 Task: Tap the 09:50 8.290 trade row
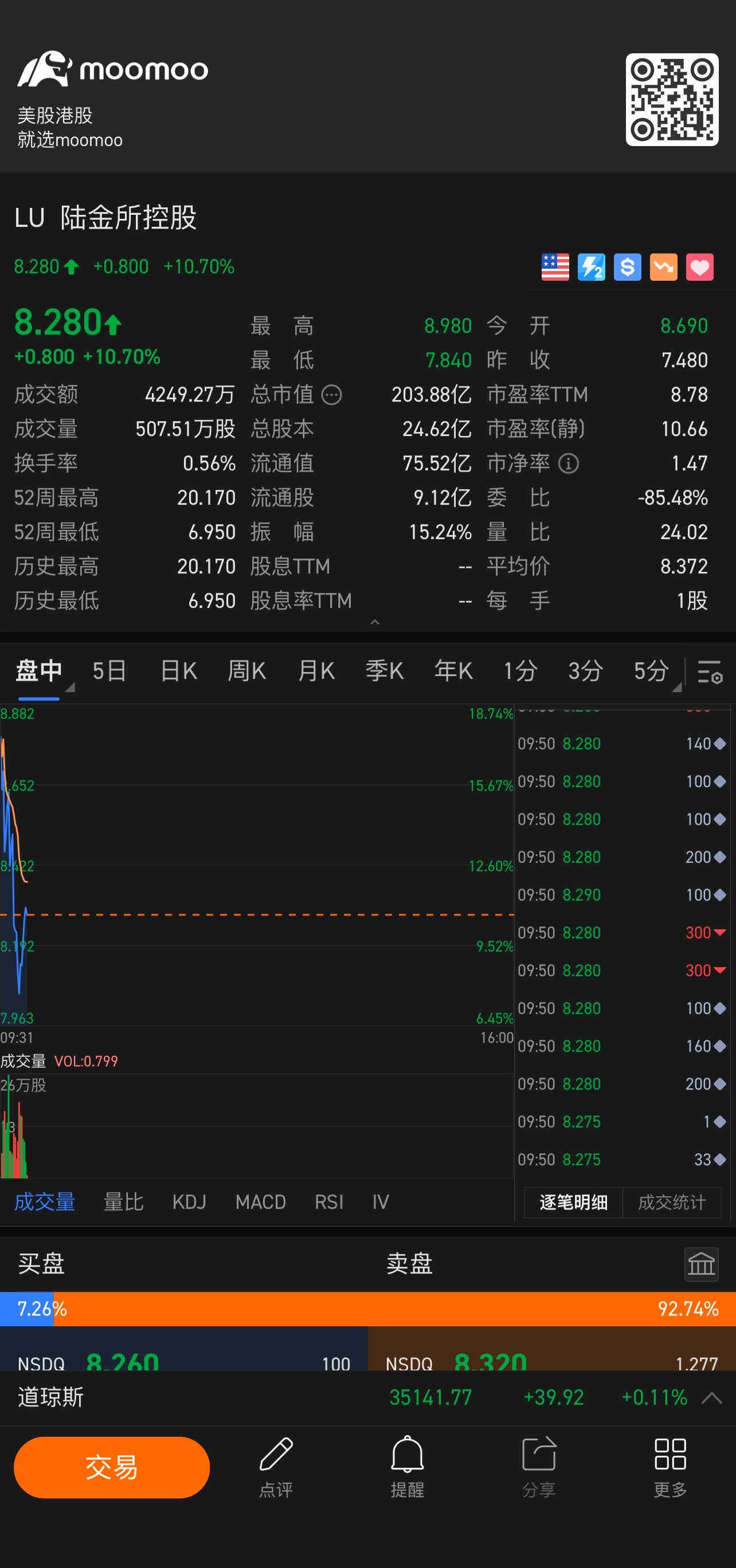click(x=621, y=895)
